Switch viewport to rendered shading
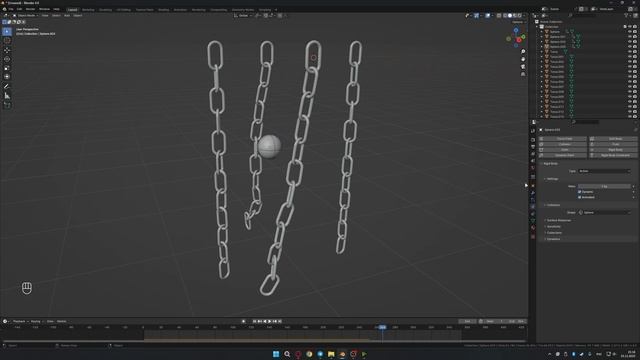 [x=520, y=16]
